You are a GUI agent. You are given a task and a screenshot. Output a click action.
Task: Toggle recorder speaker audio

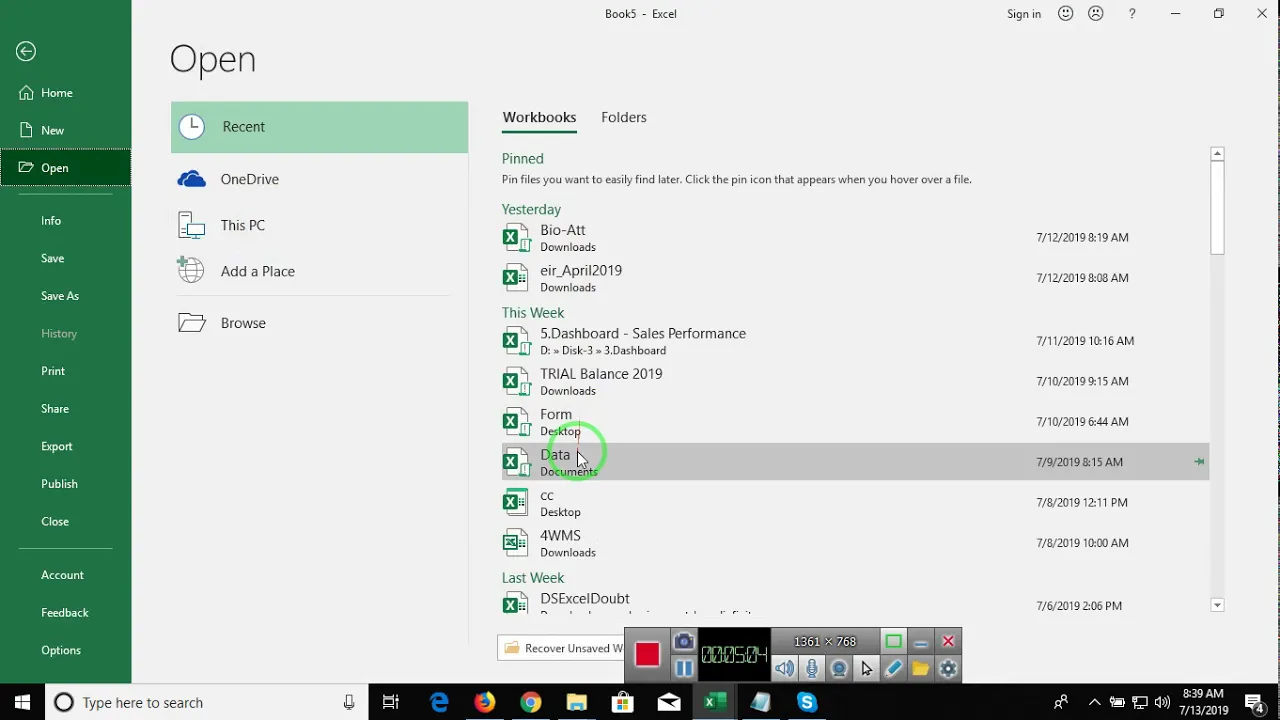point(785,669)
